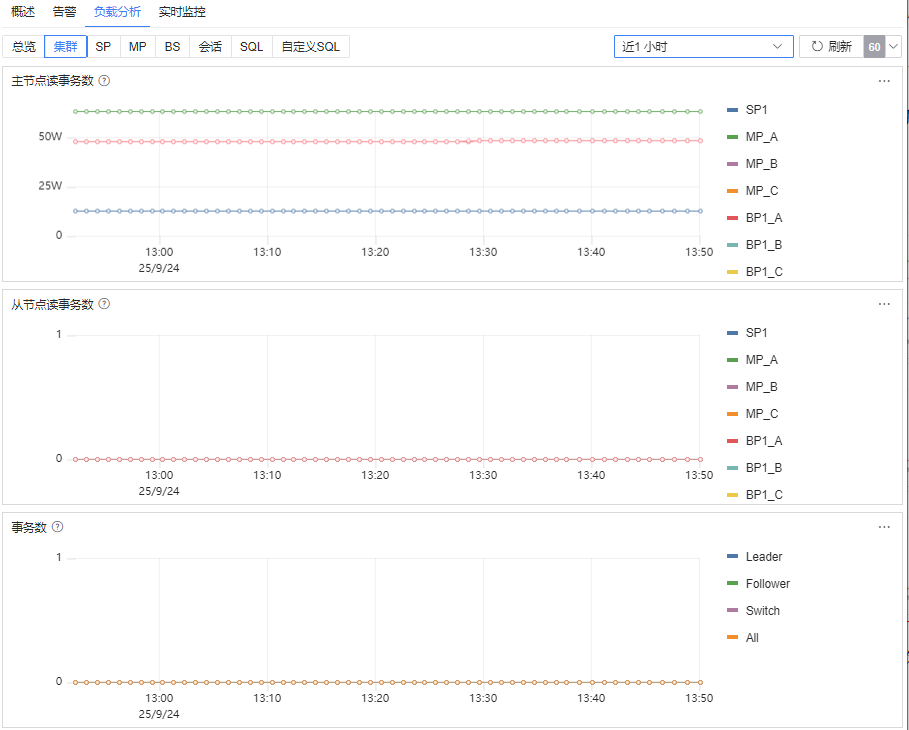Toggle BP1_C series in 主节点读事务数 legend

pyautogui.click(x=754, y=272)
